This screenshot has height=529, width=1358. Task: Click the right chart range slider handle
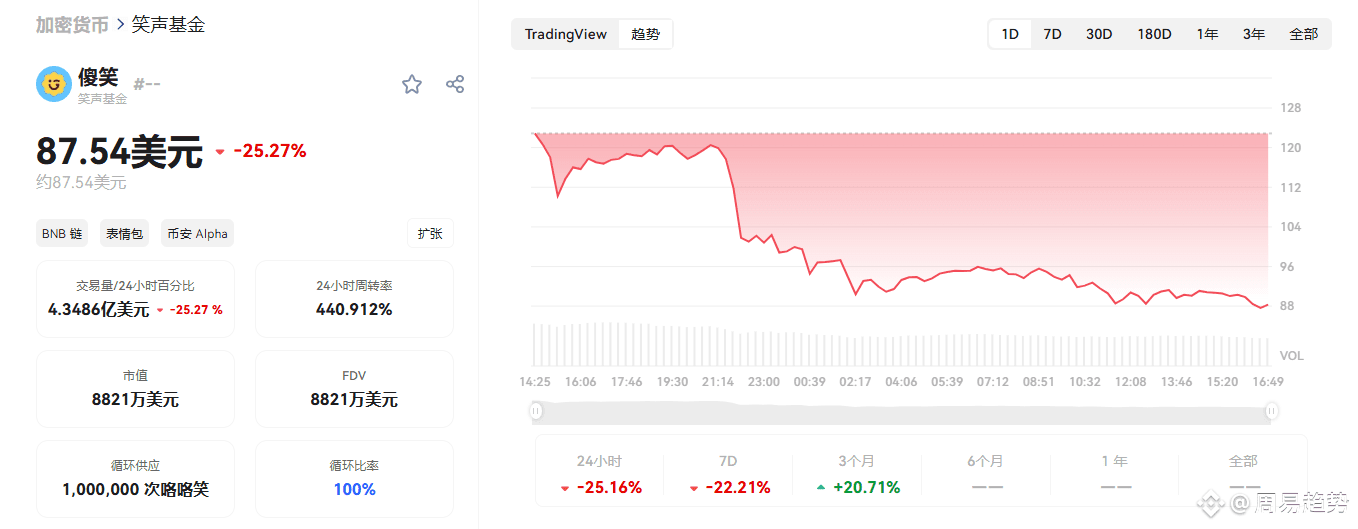coord(1271,410)
